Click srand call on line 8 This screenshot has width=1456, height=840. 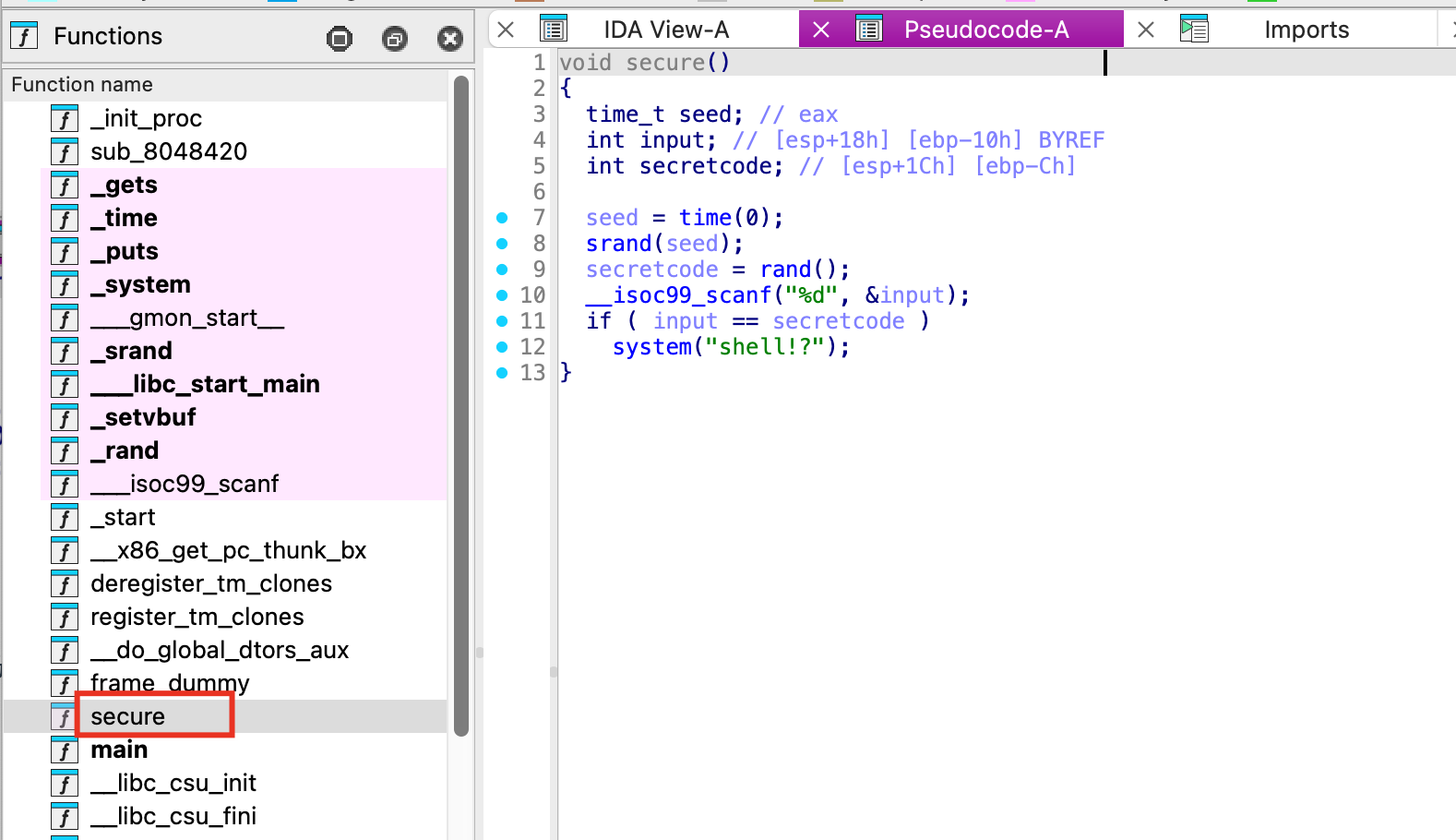click(x=619, y=244)
